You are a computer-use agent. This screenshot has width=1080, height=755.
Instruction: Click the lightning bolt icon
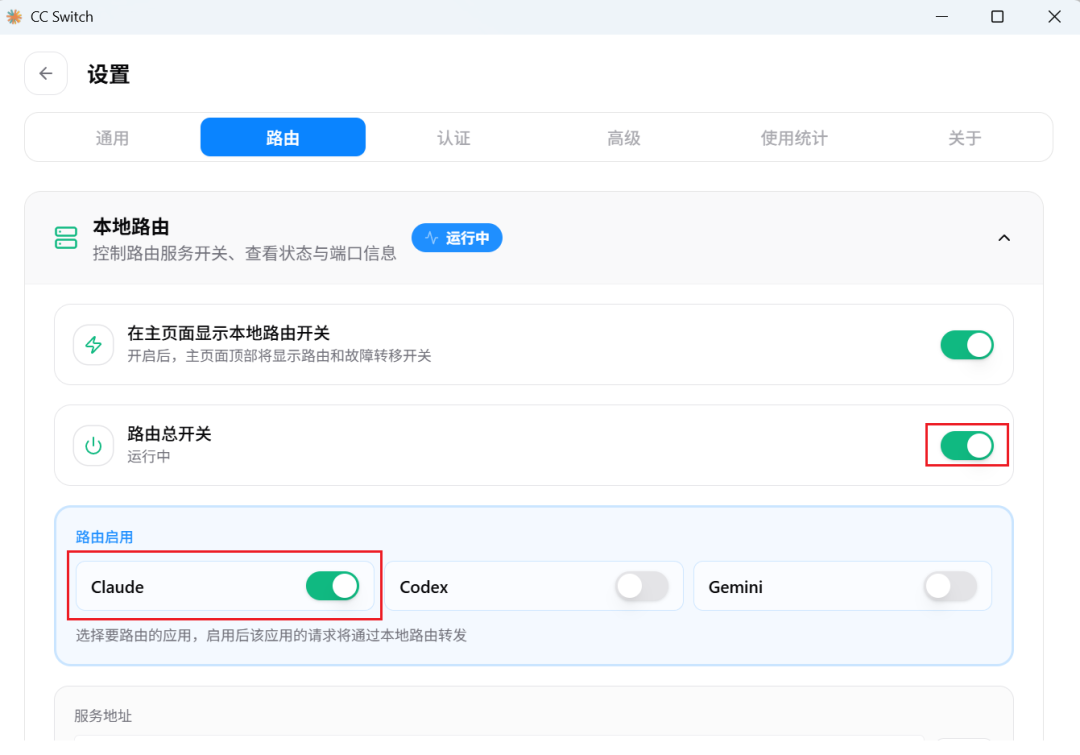[94, 344]
